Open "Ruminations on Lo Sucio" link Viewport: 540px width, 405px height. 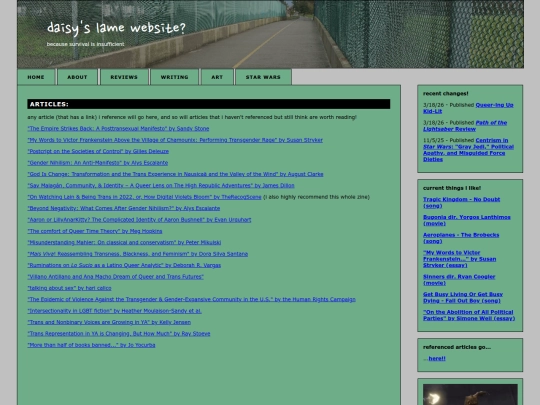[x=124, y=265]
